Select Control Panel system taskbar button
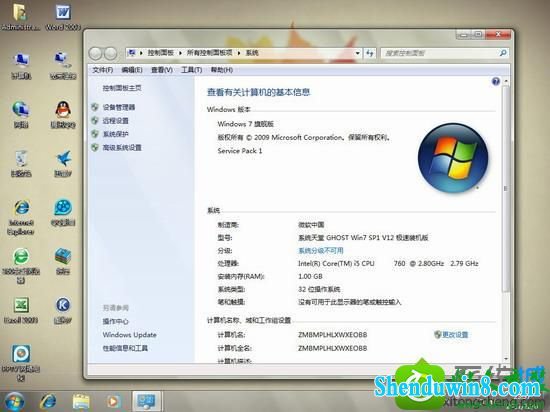Image resolution: width=550 pixels, height=412 pixels. pos(146,401)
